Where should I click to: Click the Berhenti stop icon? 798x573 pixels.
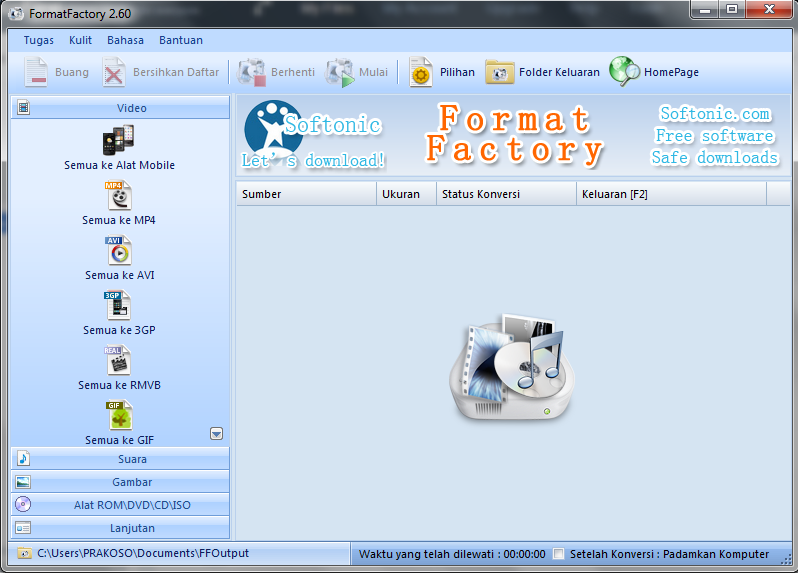coord(251,72)
